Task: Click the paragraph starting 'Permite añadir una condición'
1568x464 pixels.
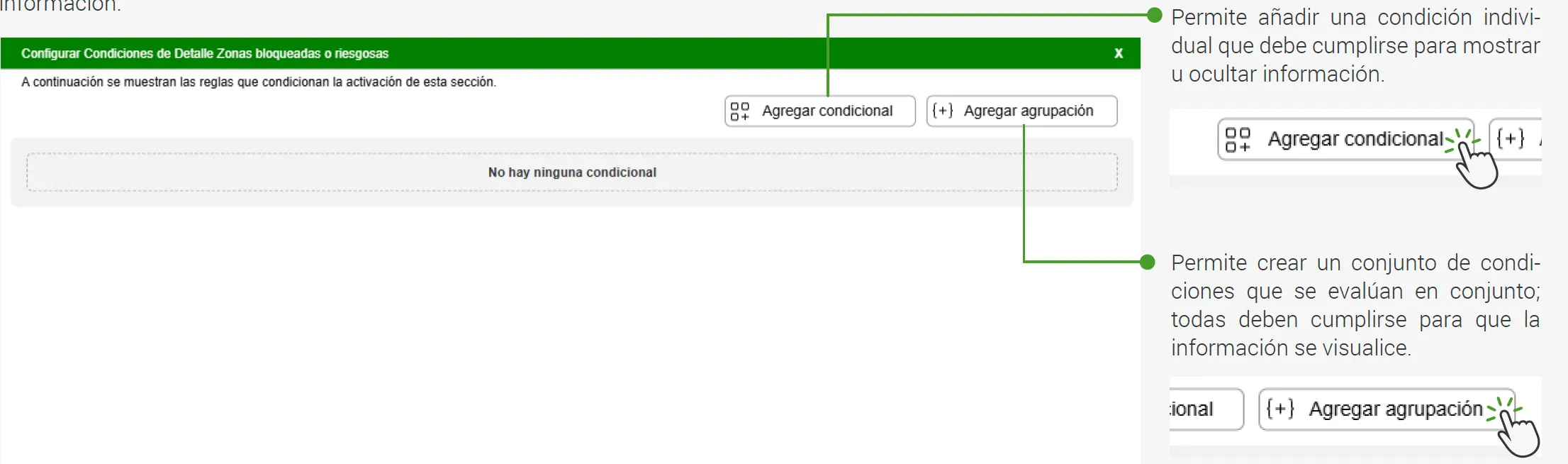Action: click(x=1355, y=46)
